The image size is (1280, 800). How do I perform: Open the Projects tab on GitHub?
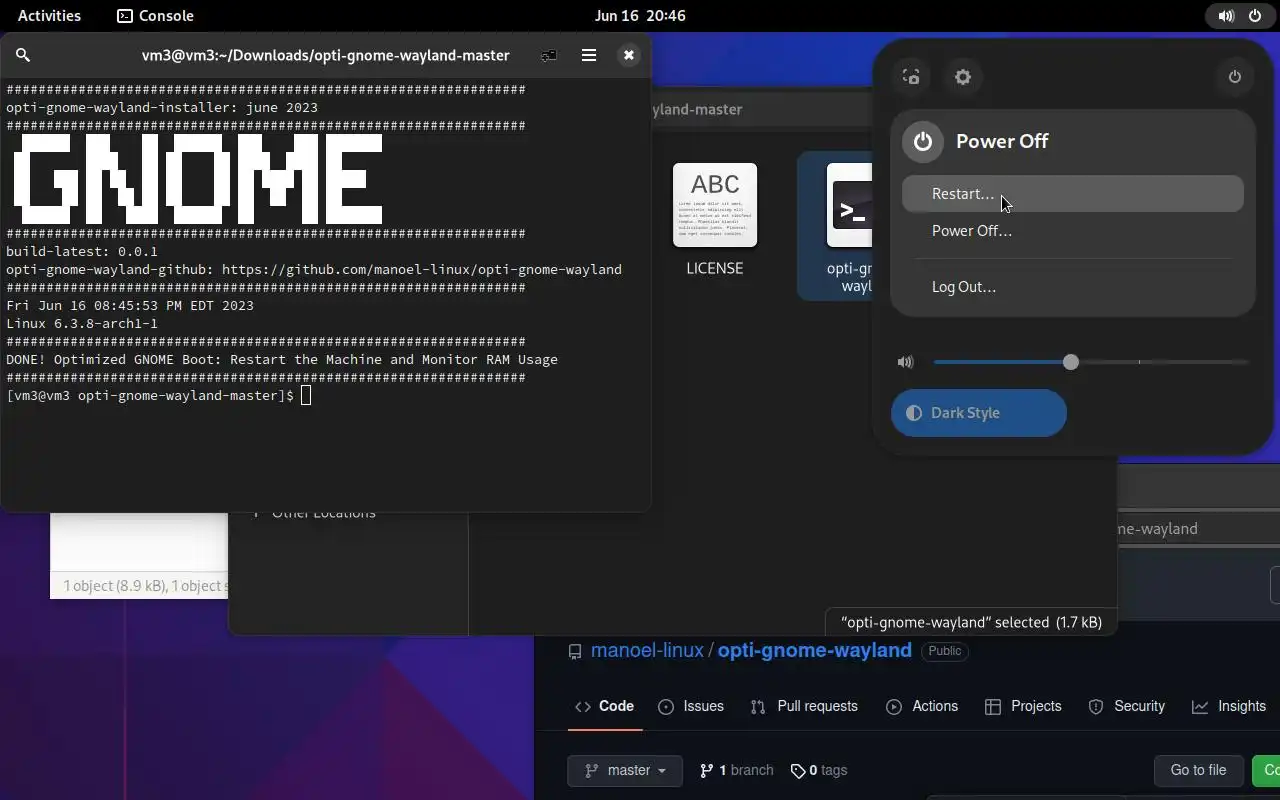coord(1023,706)
